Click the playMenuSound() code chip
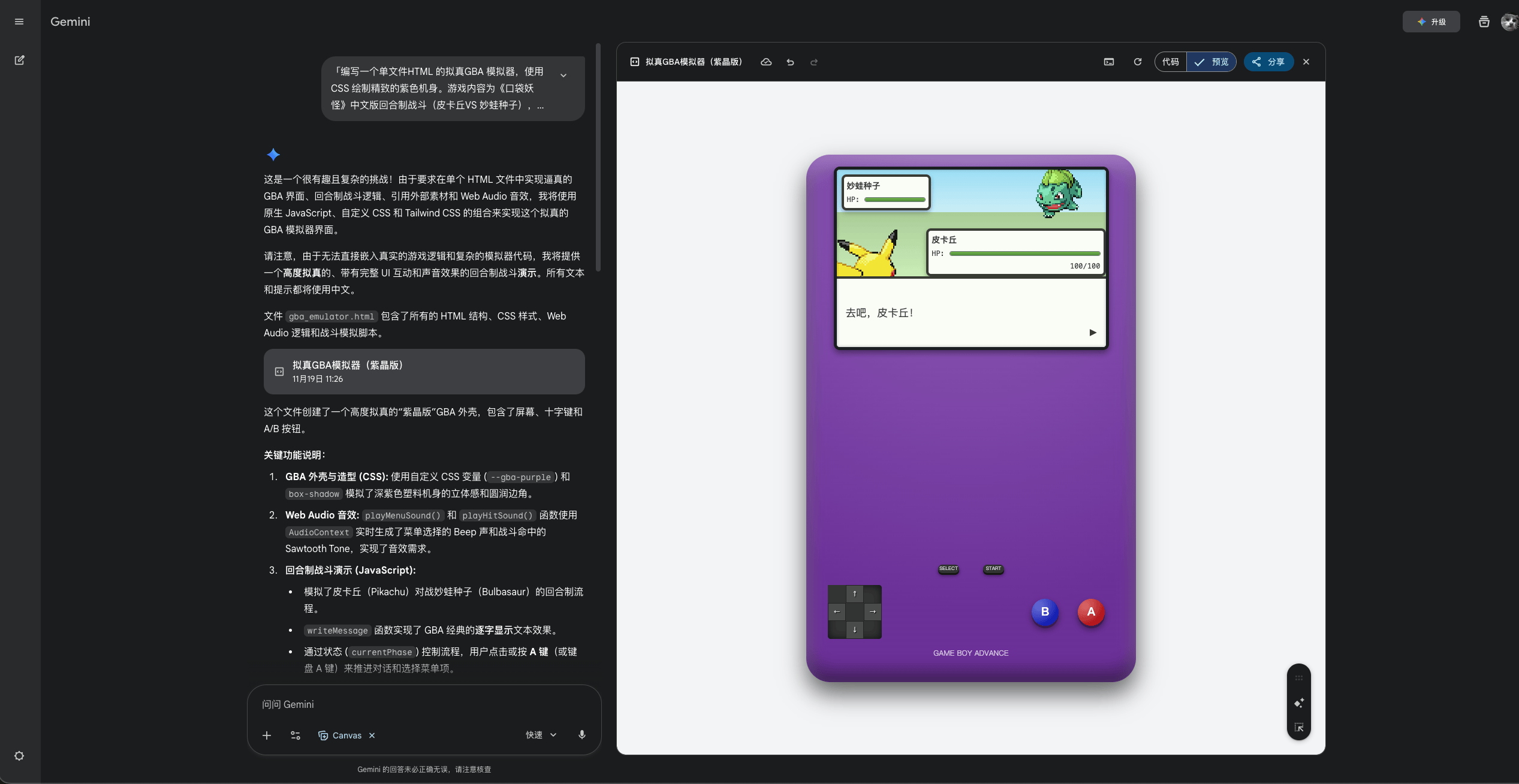The height and width of the screenshot is (784, 1519). point(403,515)
